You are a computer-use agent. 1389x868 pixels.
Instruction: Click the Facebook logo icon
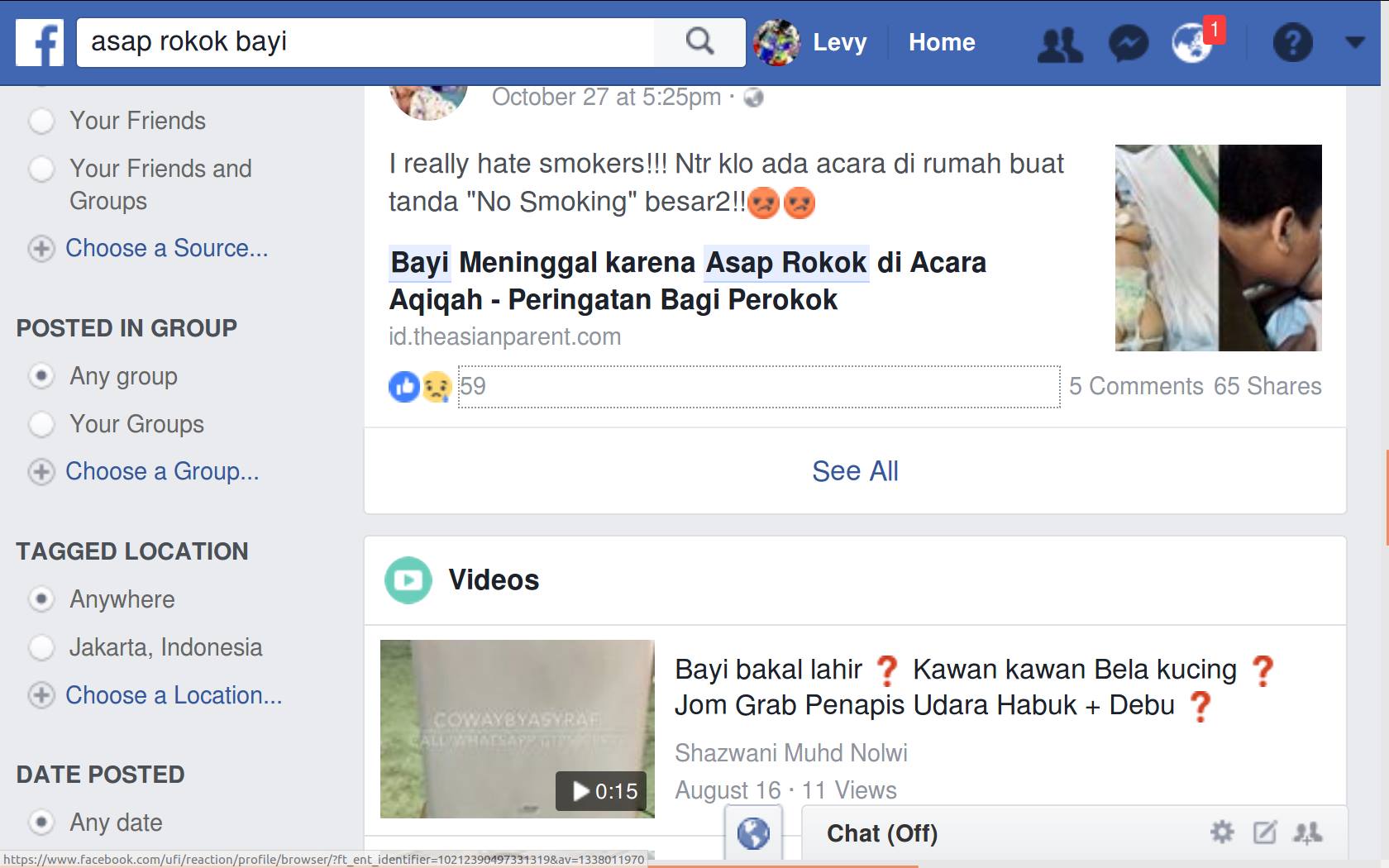pos(40,42)
